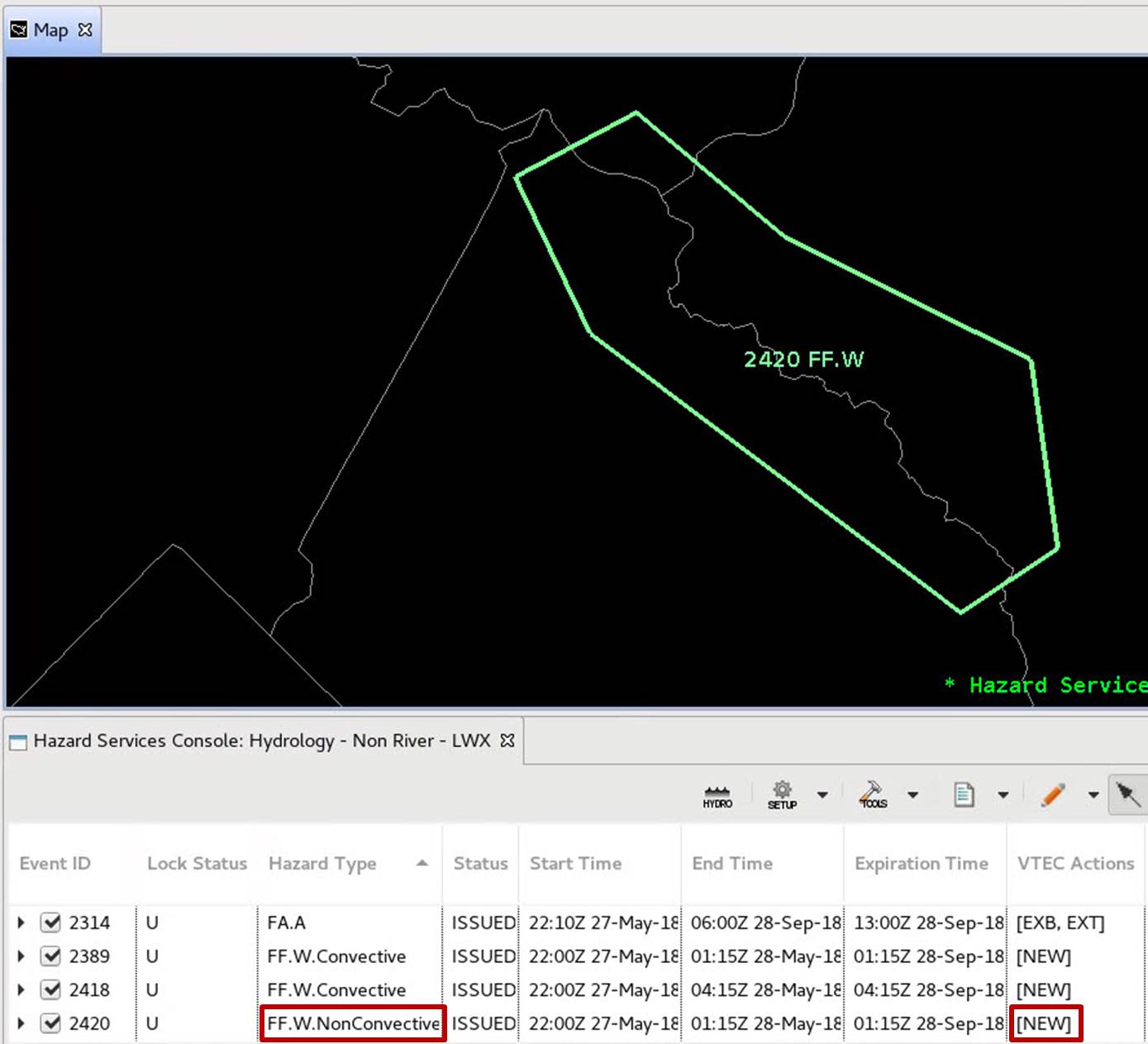
Task: Expand the event 2314 row
Action: coord(21,922)
